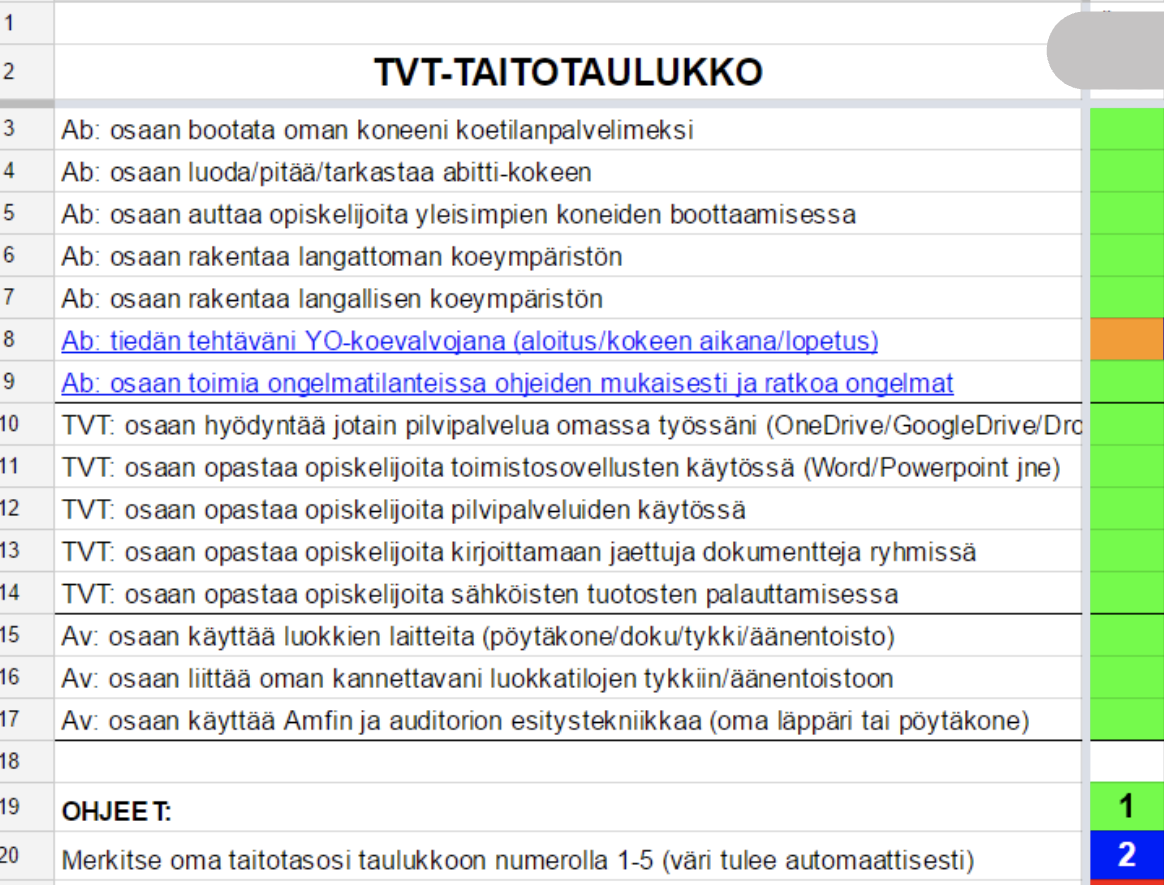Open link about ongelmatilanteissa toimiminen
This screenshot has height=885, width=1164.
507,383
